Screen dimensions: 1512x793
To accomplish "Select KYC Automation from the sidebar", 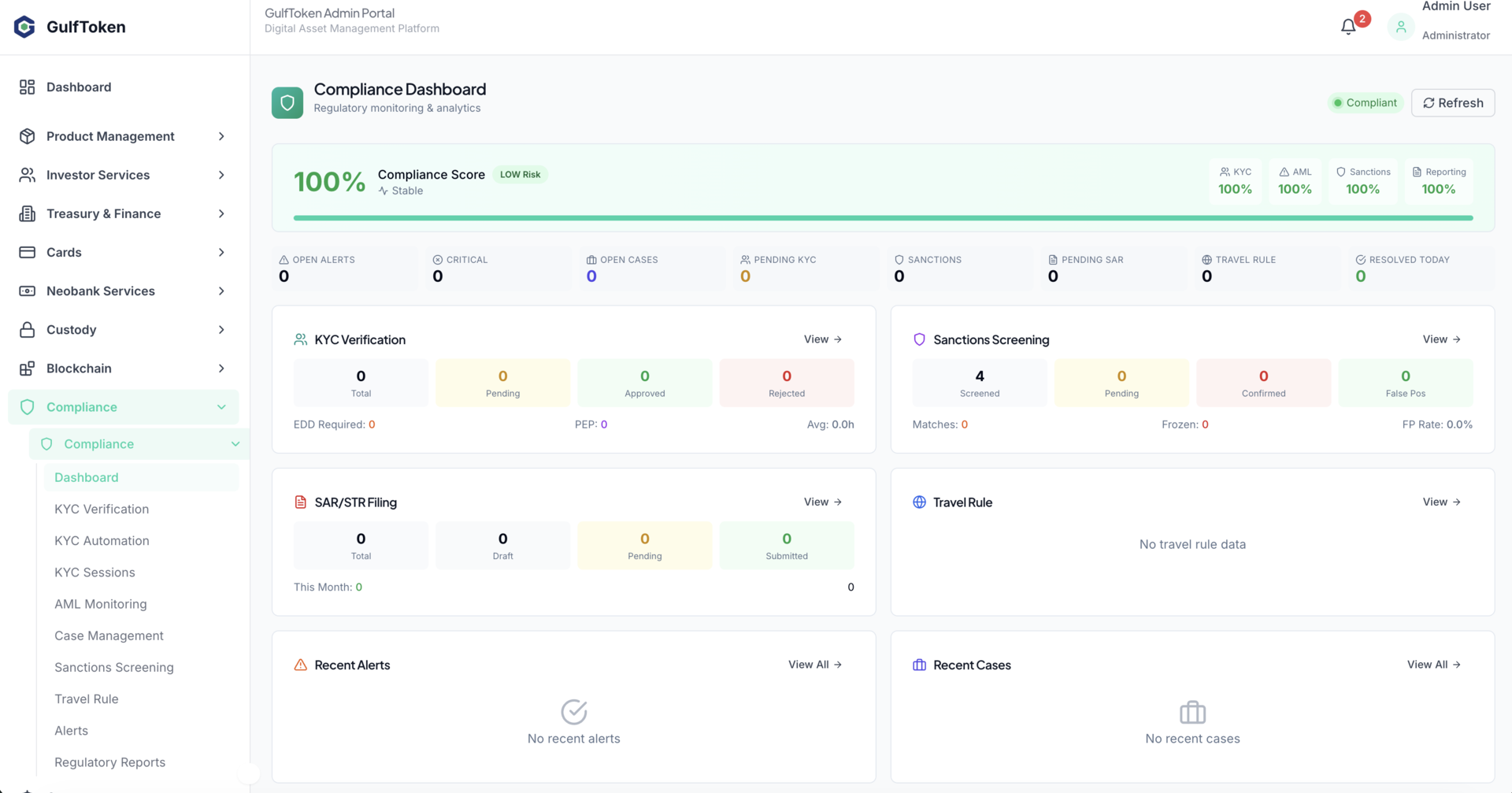I will pyautogui.click(x=102, y=540).
